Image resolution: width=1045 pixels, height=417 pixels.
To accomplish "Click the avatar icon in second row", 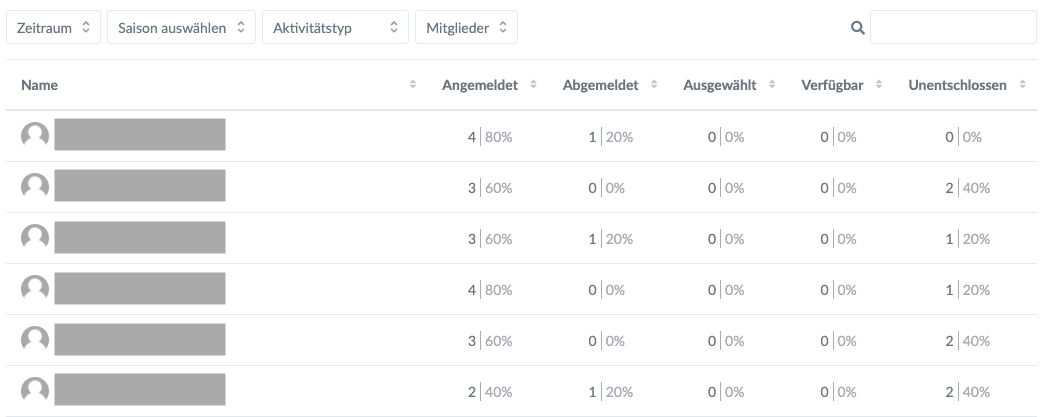I will coord(35,187).
